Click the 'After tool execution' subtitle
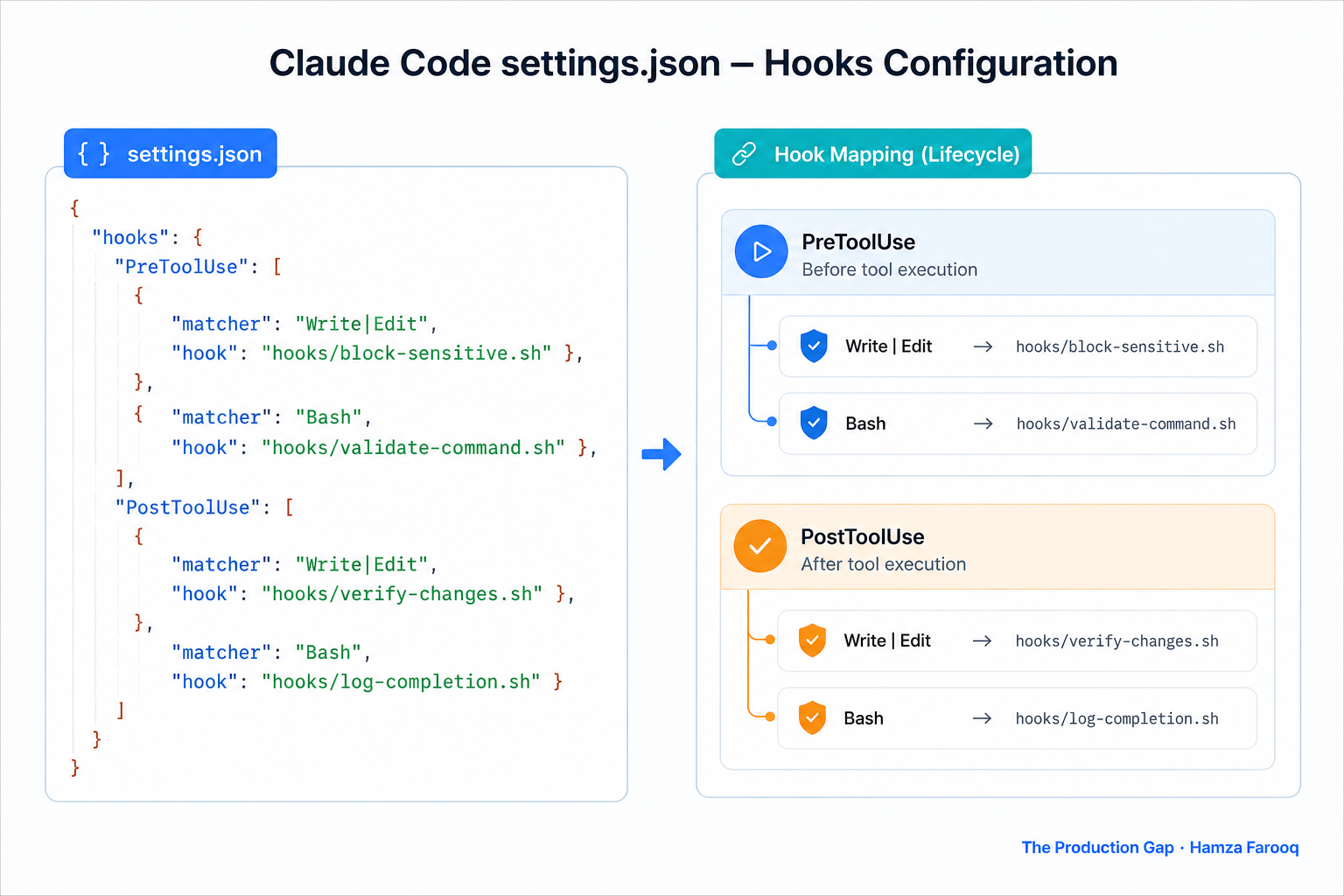The height and width of the screenshot is (896, 1344). (883, 564)
